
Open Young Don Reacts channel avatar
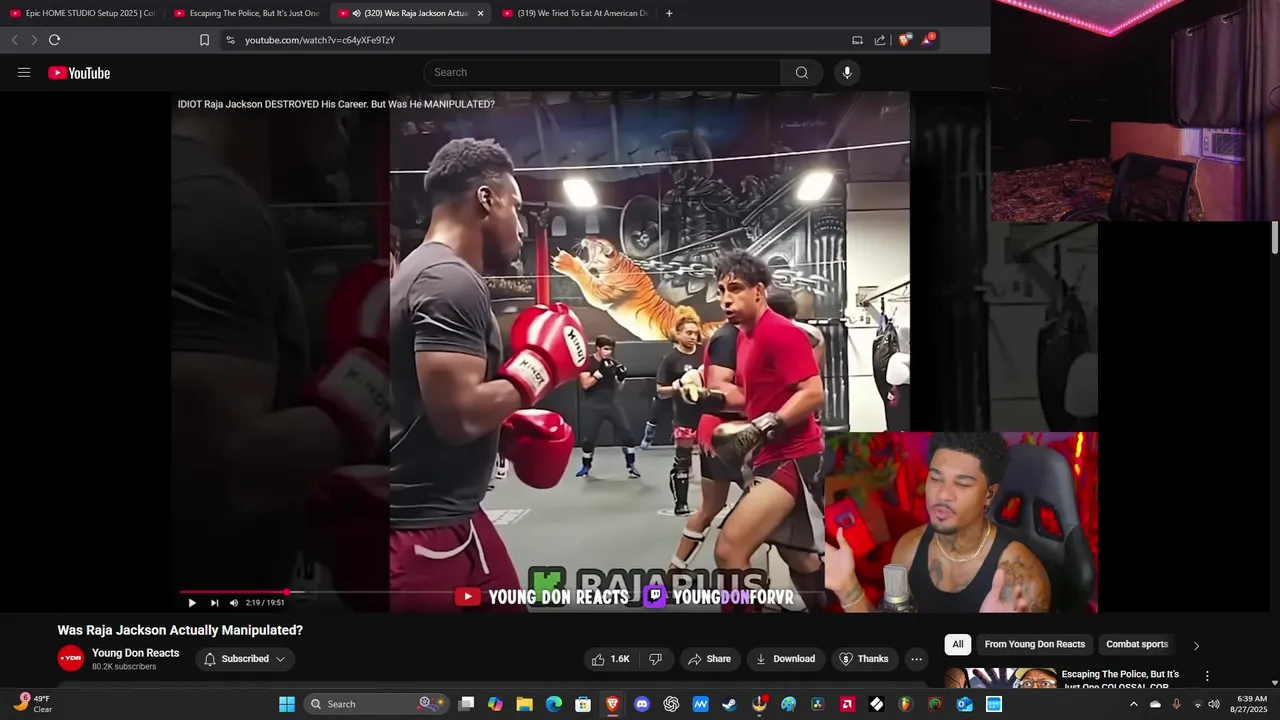[x=70, y=658]
